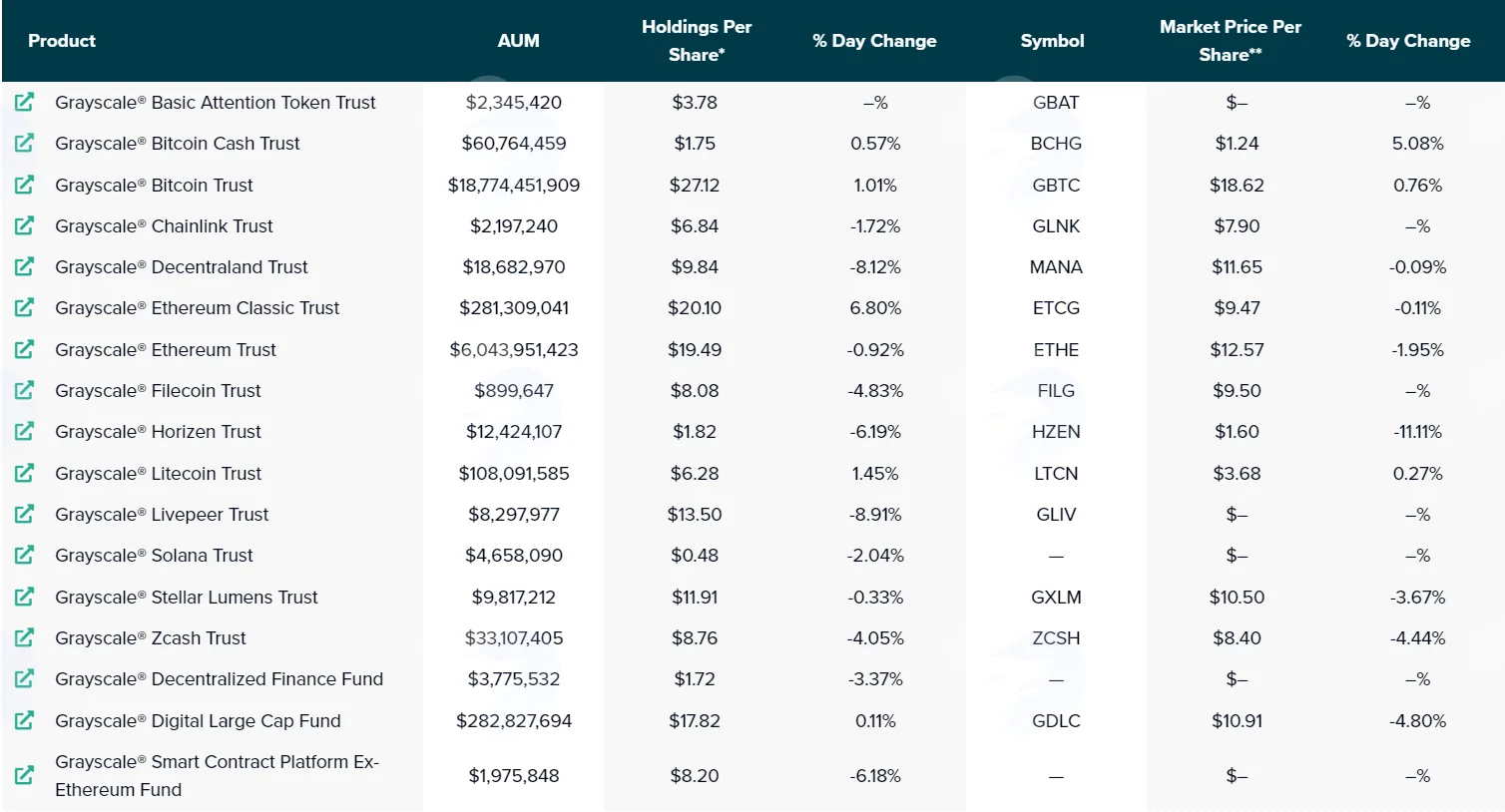Image resolution: width=1505 pixels, height=812 pixels.
Task: Open external link icon for Zcash Trust
Action: 24,637
